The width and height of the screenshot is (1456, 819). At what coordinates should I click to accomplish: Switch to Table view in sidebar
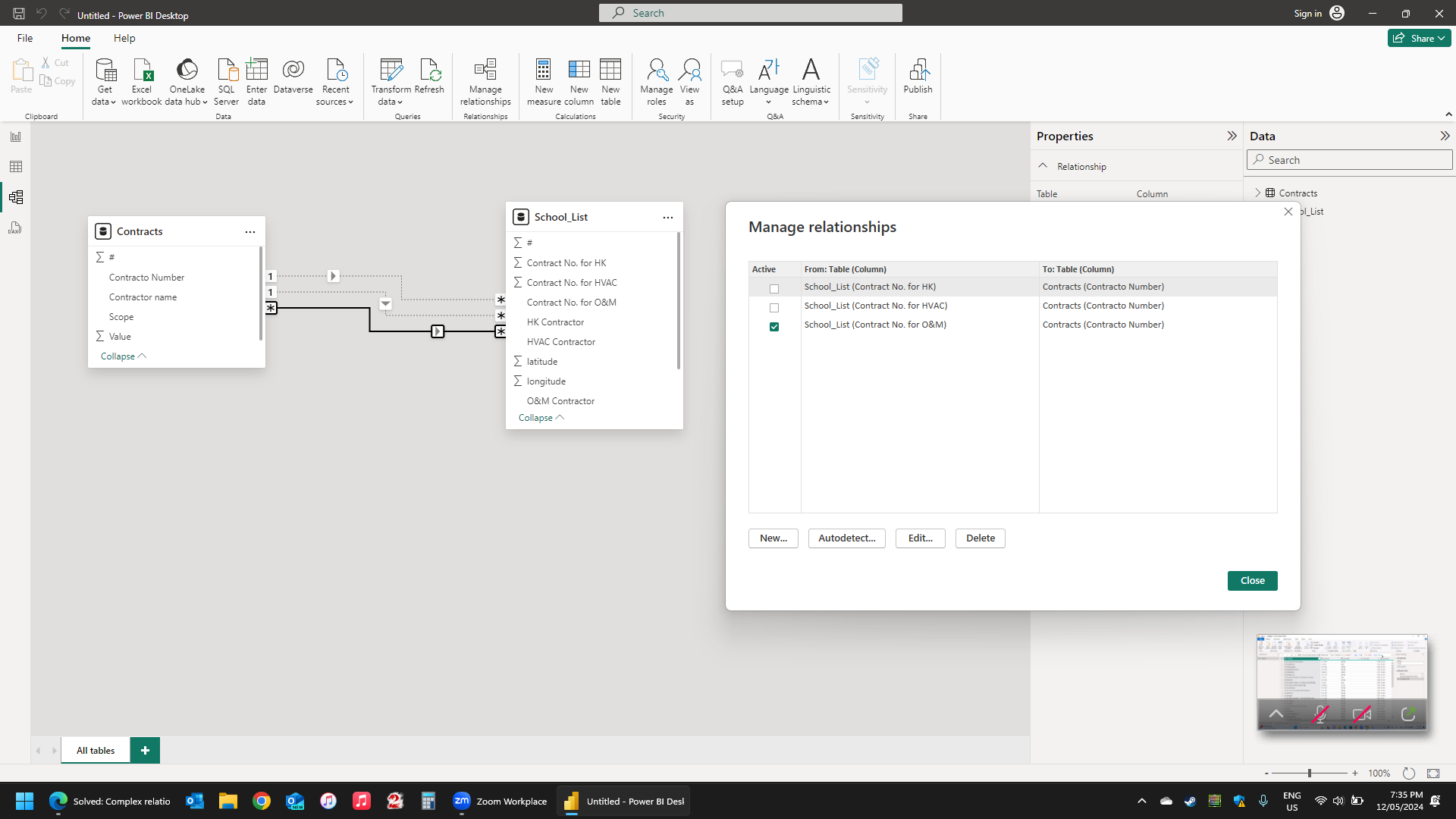point(16,167)
